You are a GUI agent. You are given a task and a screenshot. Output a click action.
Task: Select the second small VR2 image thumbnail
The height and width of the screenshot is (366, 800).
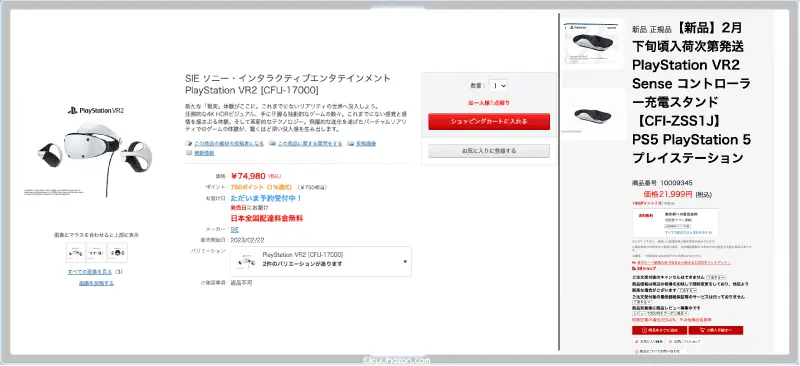[96, 253]
